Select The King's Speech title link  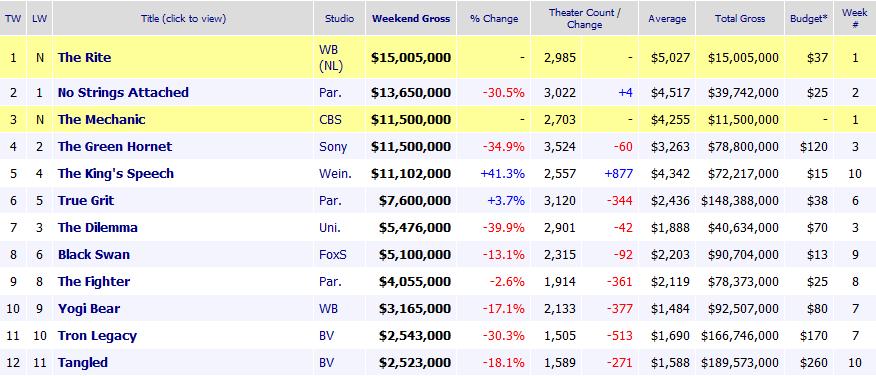point(116,173)
